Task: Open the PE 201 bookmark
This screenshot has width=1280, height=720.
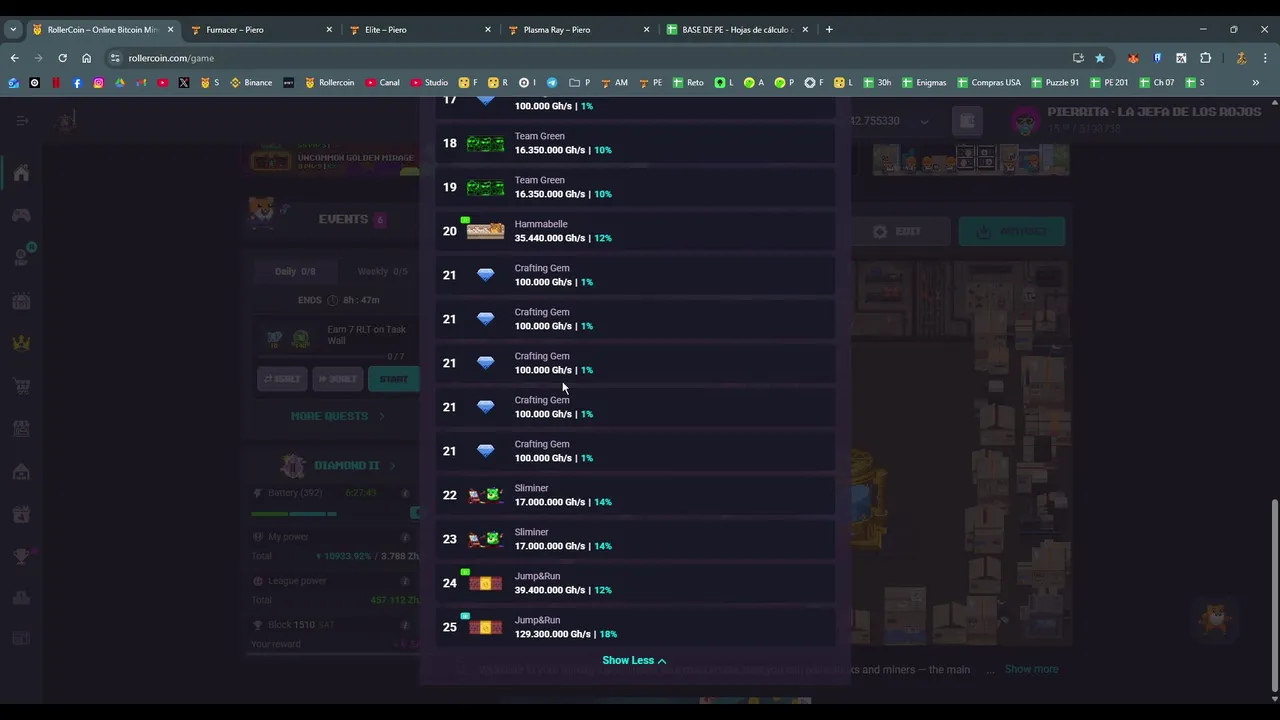Action: (x=1108, y=83)
